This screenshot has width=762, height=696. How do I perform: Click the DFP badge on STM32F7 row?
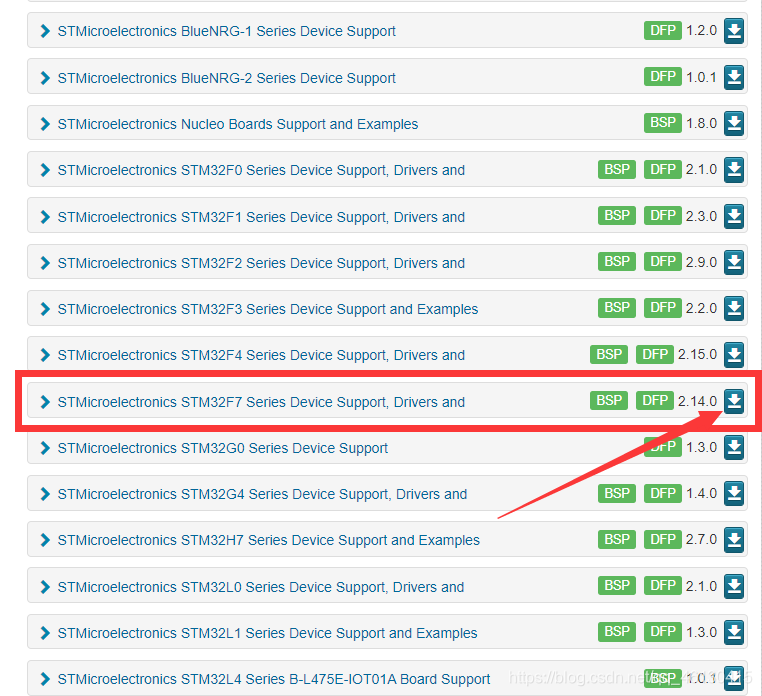click(655, 401)
